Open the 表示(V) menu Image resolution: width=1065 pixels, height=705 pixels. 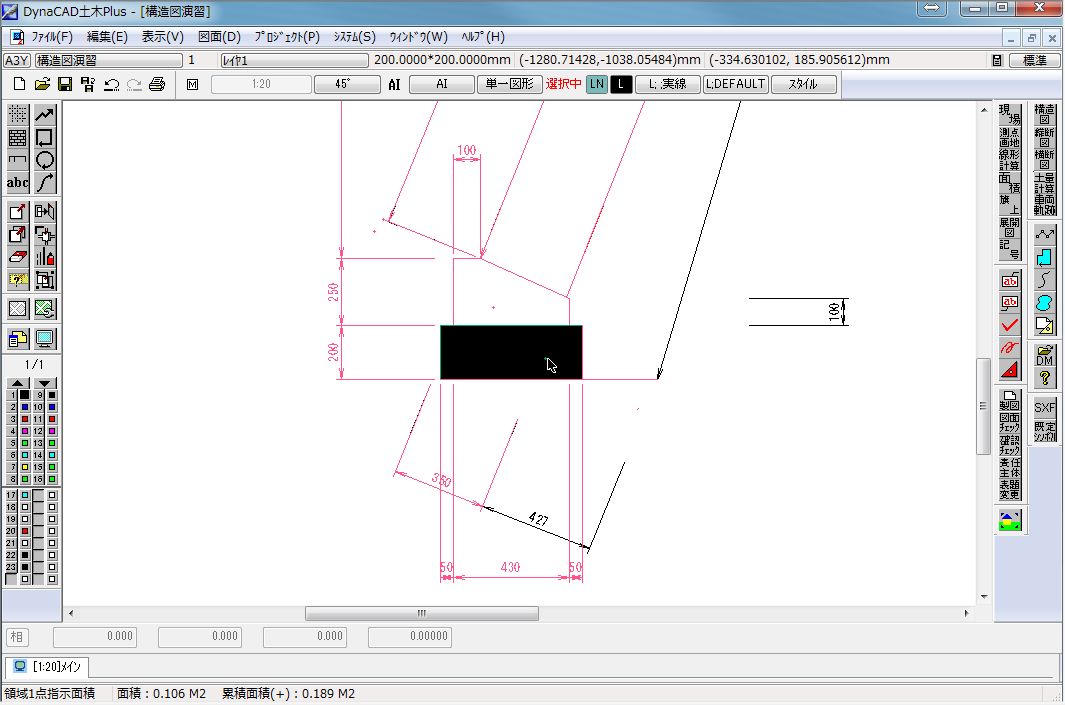click(162, 37)
